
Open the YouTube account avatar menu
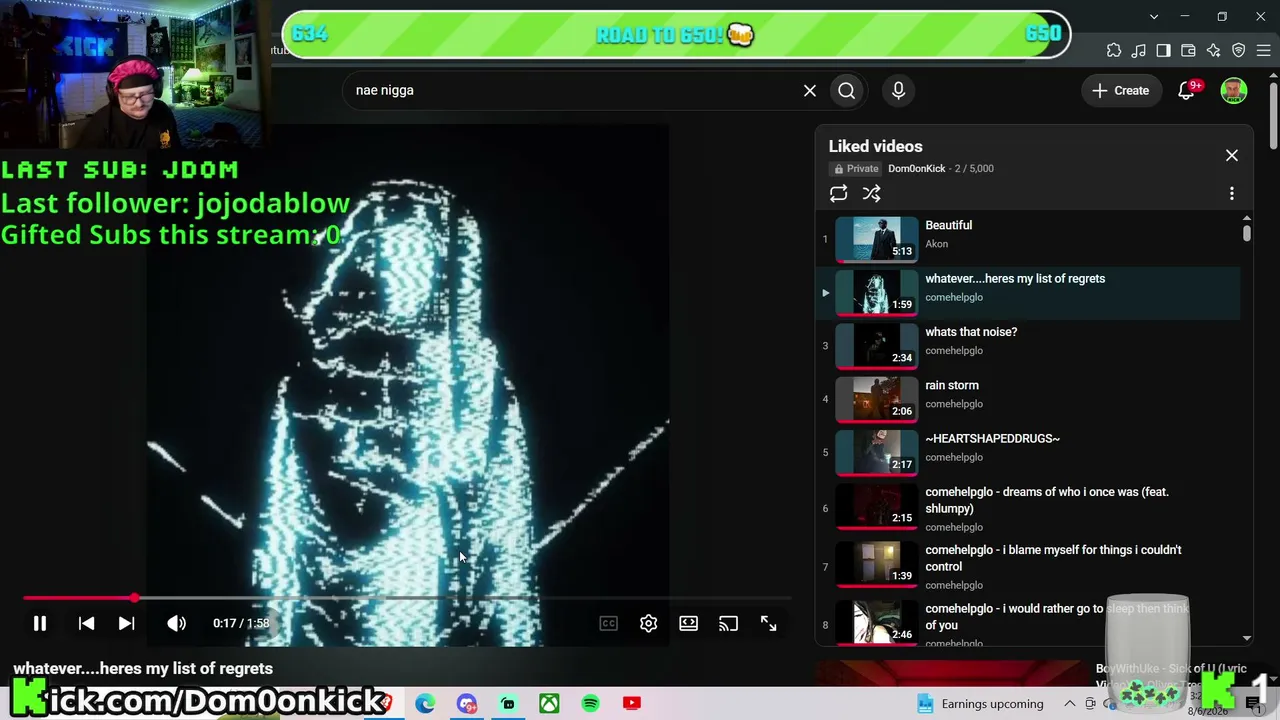pos(1233,90)
